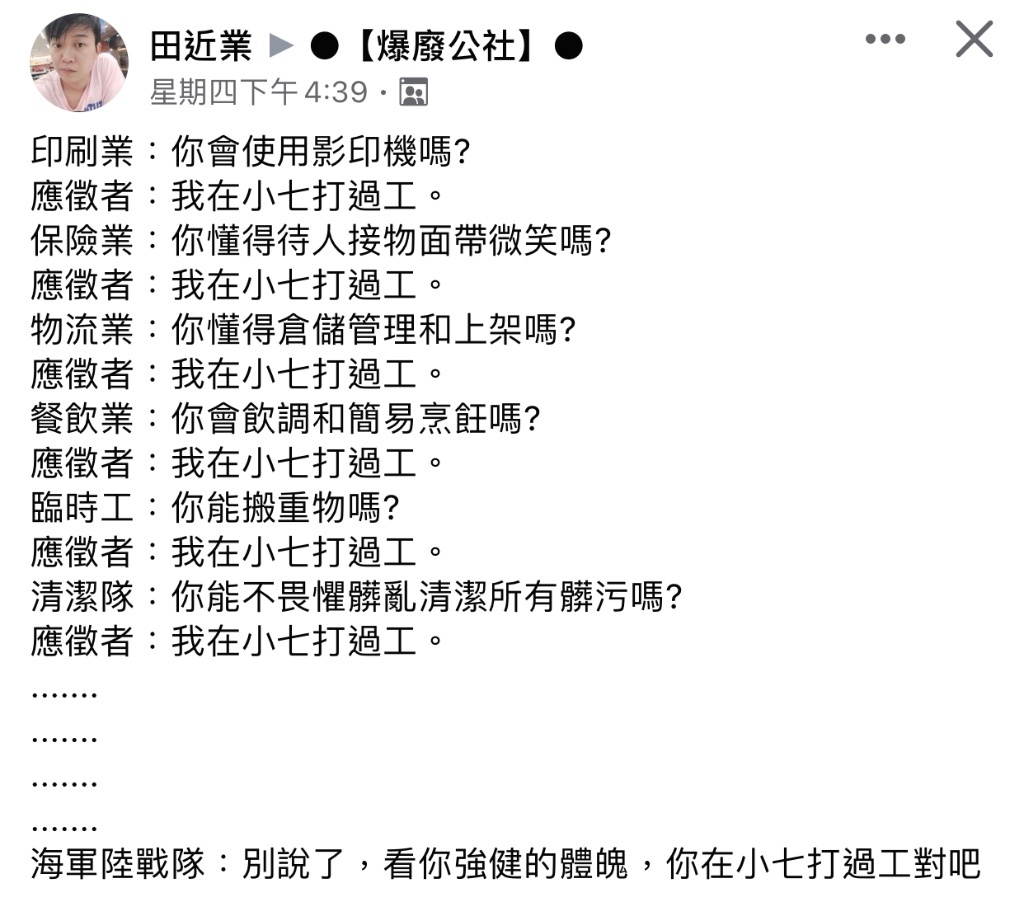This screenshot has height=902, width=1024.
Task: Click the group privacy icon beside timestamp
Action: (x=413, y=92)
